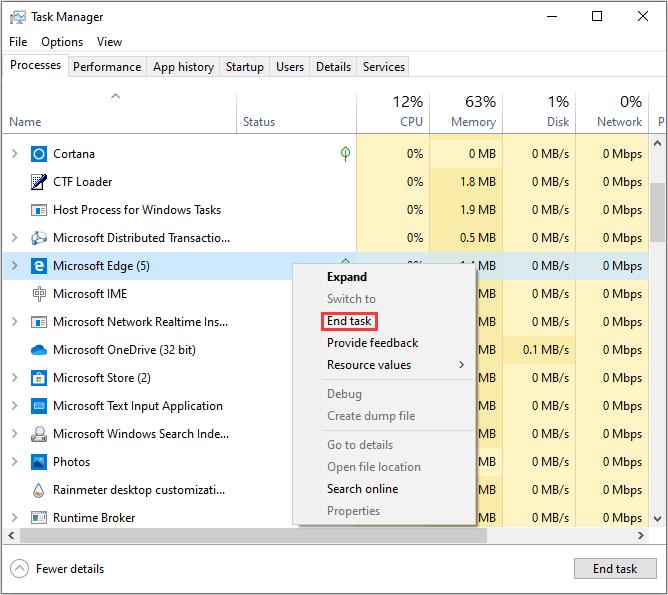Click the CTF Loader pen icon

39,182
